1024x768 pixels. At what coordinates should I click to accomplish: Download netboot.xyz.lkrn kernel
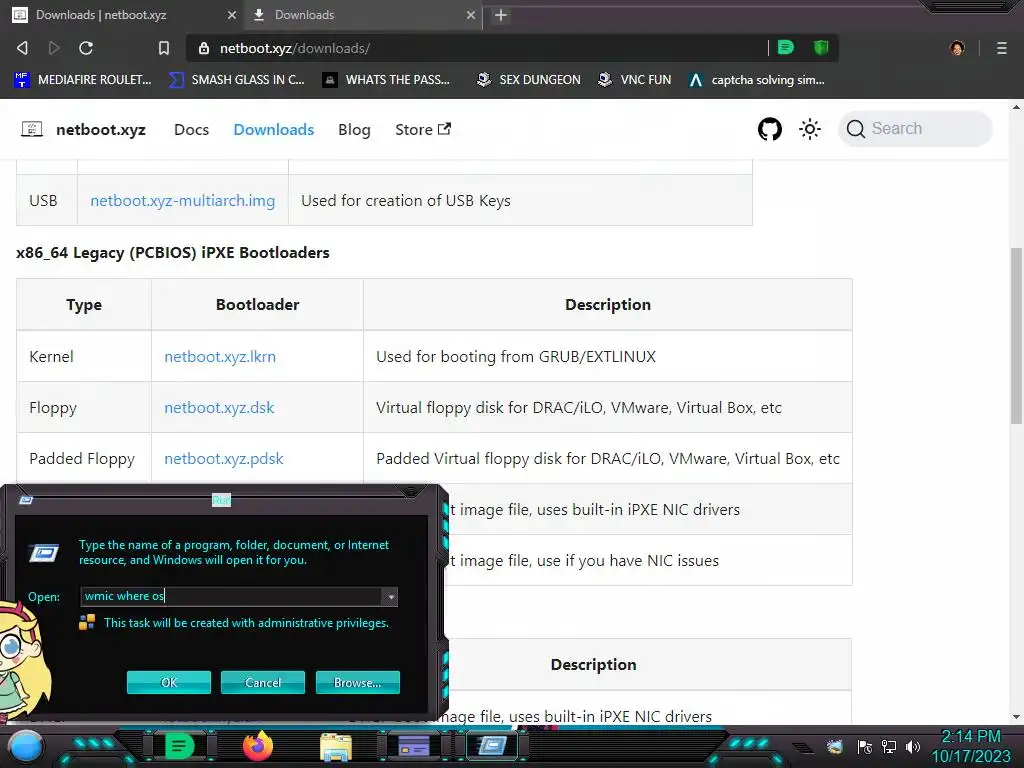(x=220, y=357)
